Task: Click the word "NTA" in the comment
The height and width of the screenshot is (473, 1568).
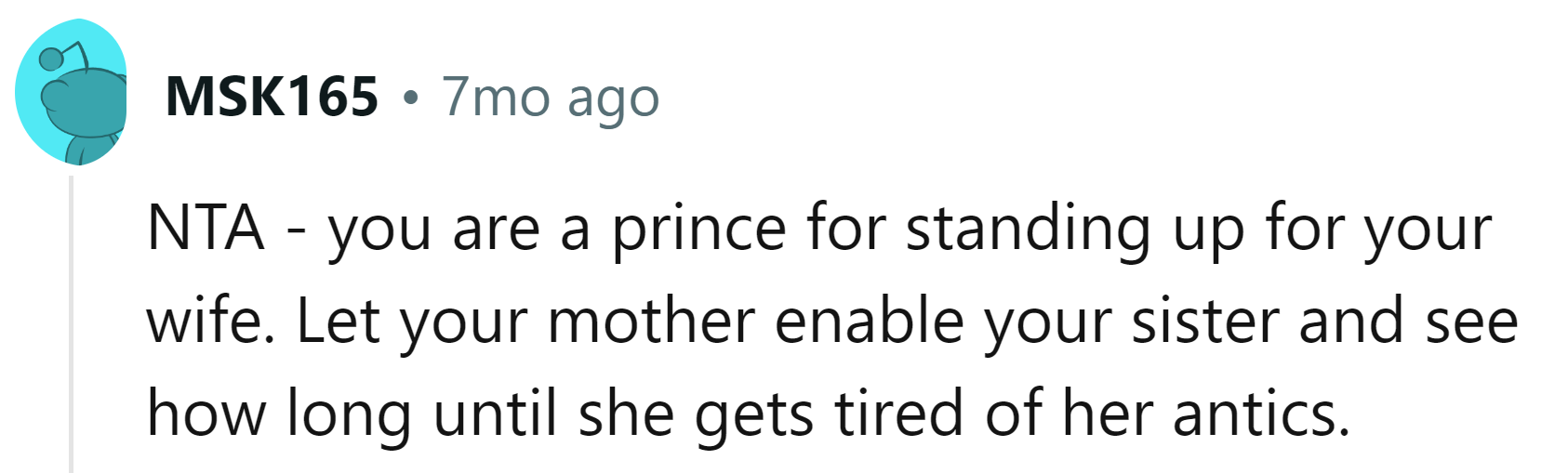Action: coord(206,229)
